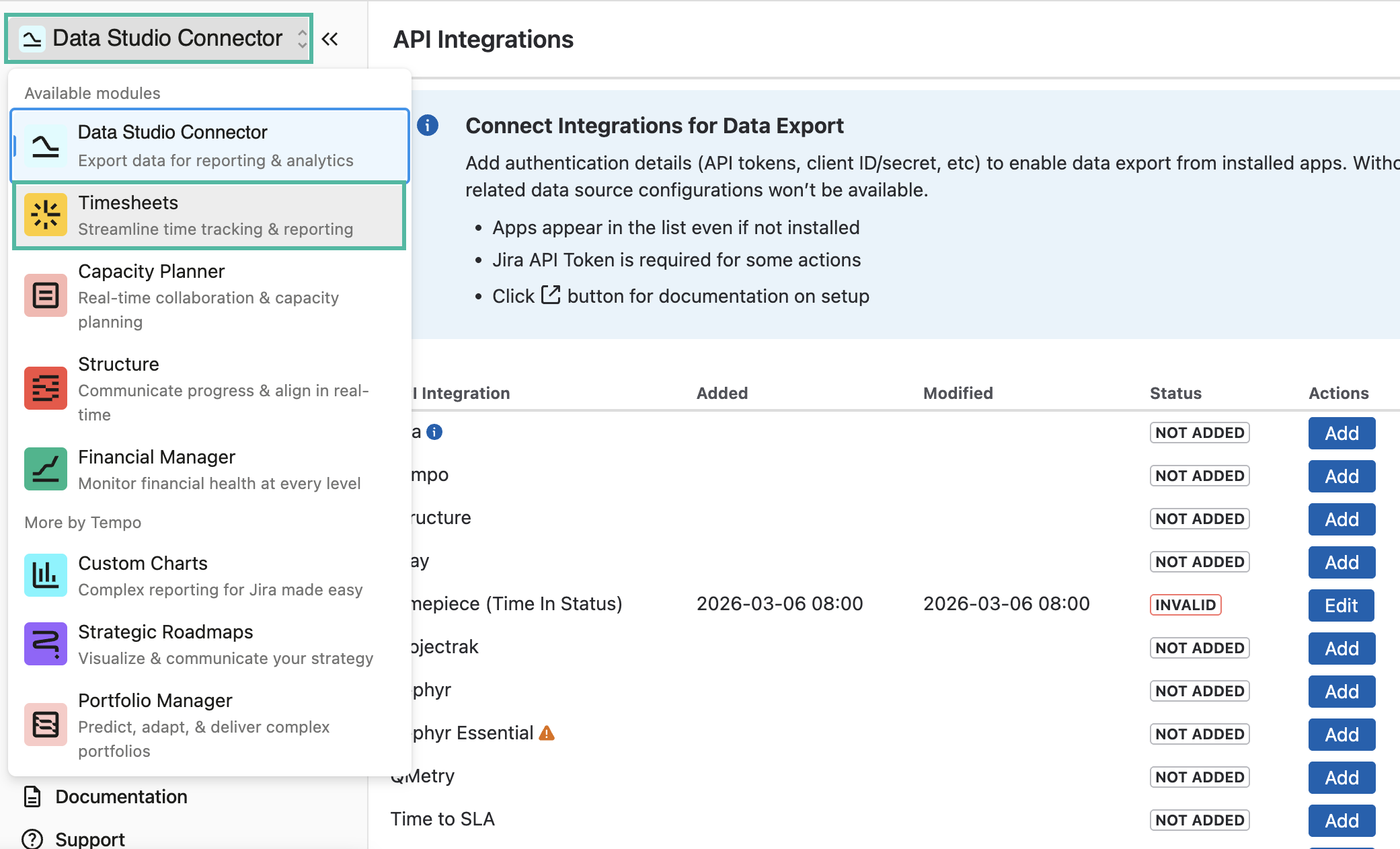Screen dimensions: 1400x849
Task: Click the Timepiece (Time In Status) row name
Action: [516, 603]
